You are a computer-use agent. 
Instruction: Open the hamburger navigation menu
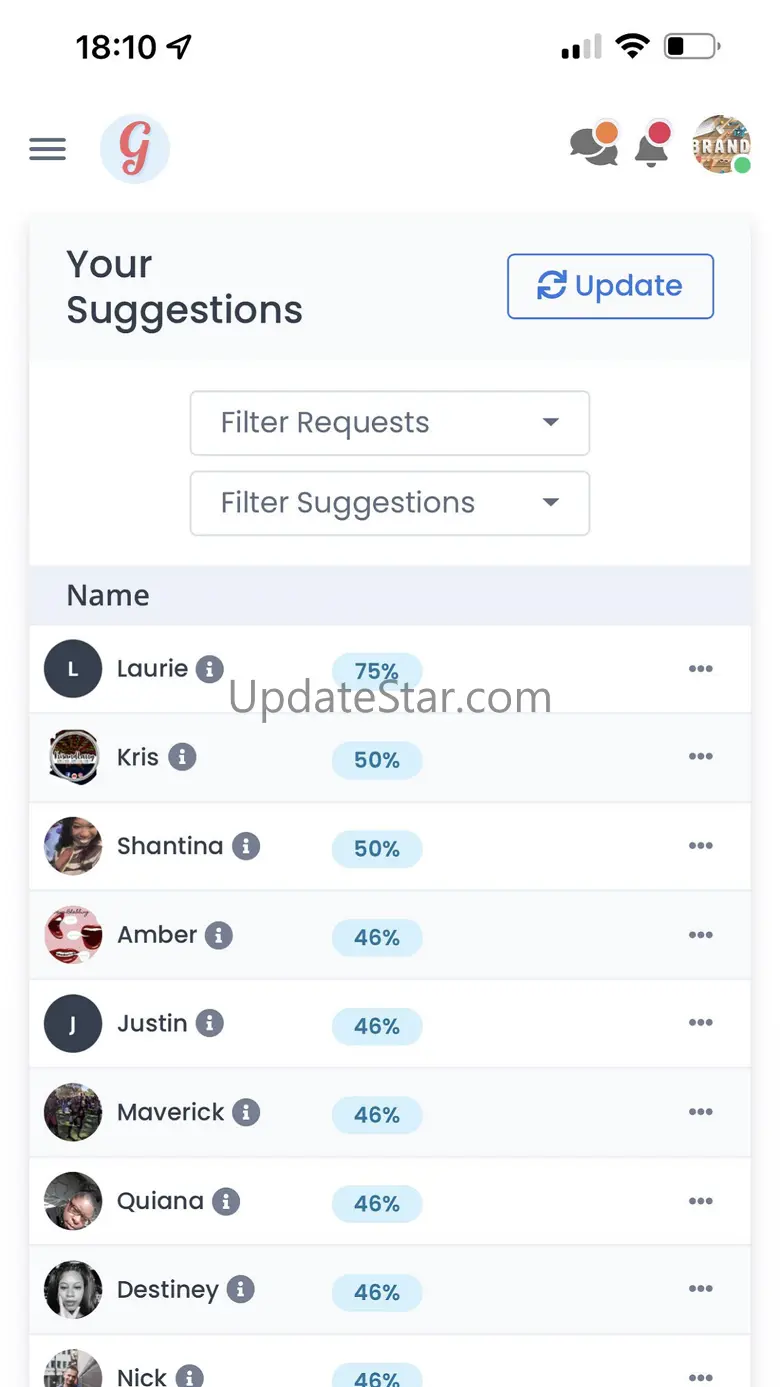[47, 150]
